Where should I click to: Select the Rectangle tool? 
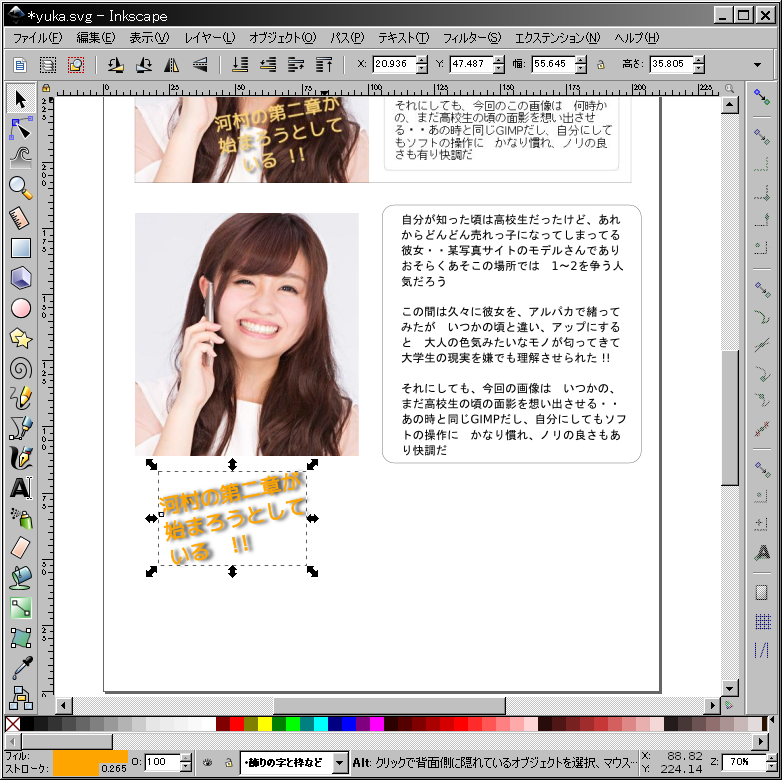click(x=20, y=248)
